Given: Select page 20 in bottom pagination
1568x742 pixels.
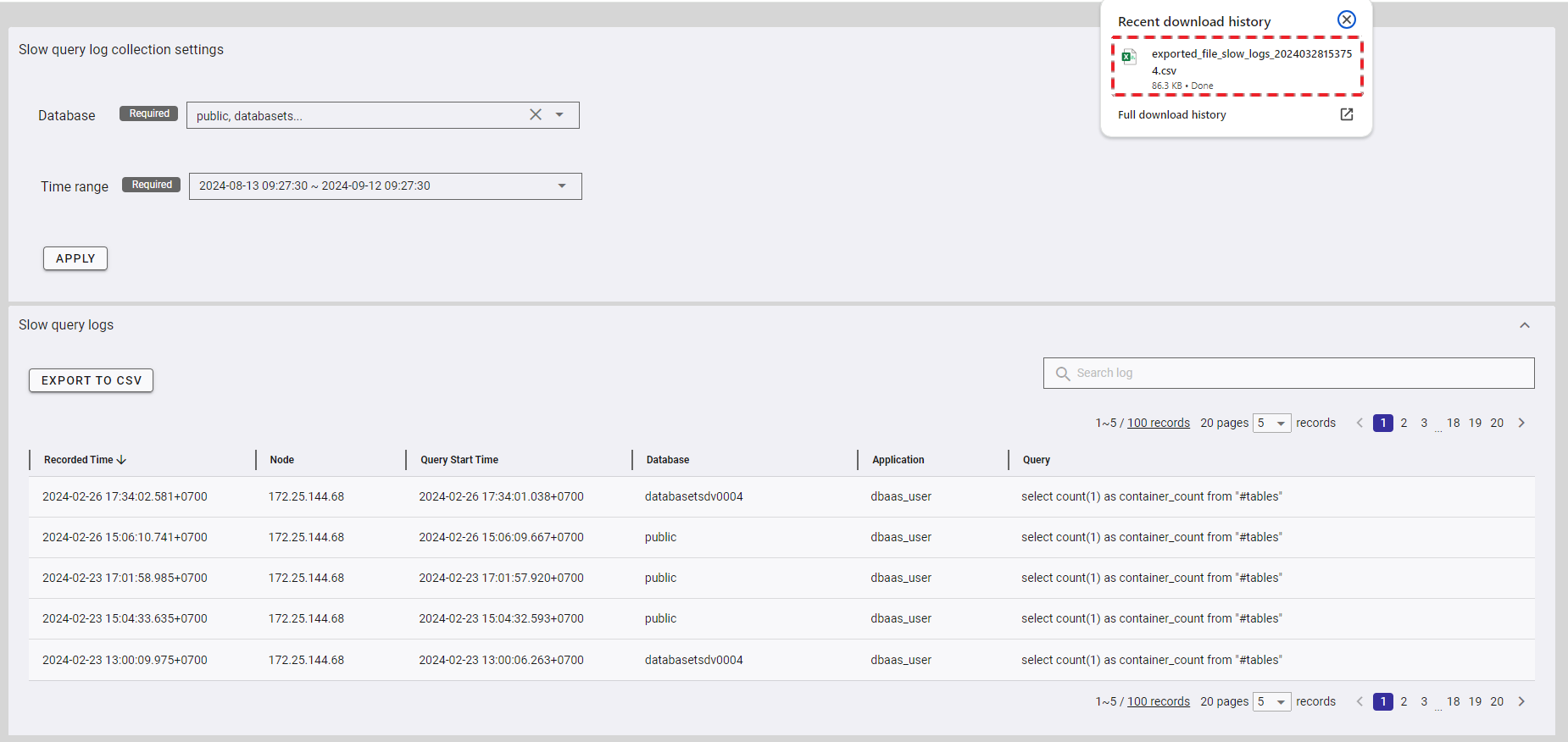Looking at the screenshot, I should click(x=1497, y=701).
